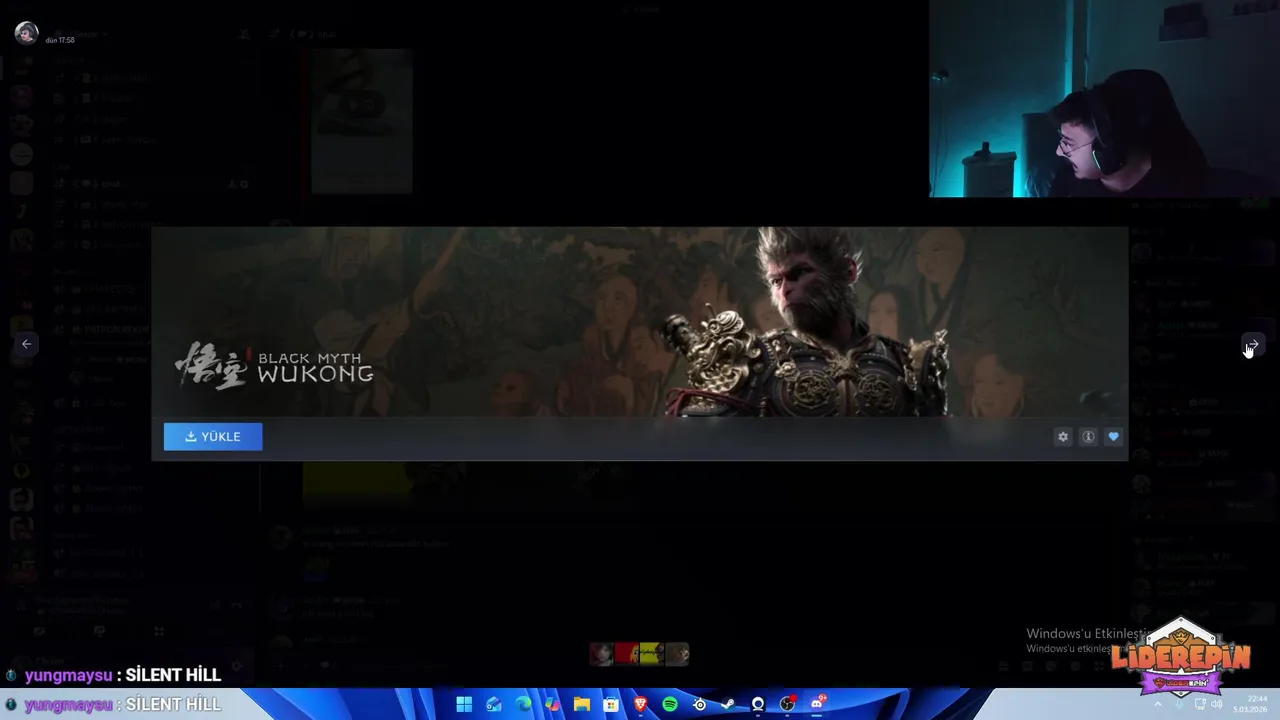Go to the previous image with left arrow
The width and height of the screenshot is (1280, 720).
pos(27,344)
